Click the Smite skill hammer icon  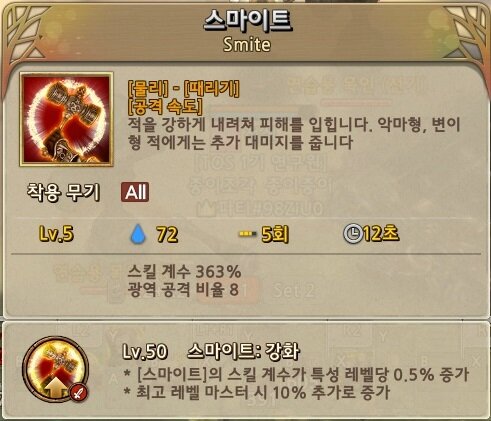click(x=67, y=119)
